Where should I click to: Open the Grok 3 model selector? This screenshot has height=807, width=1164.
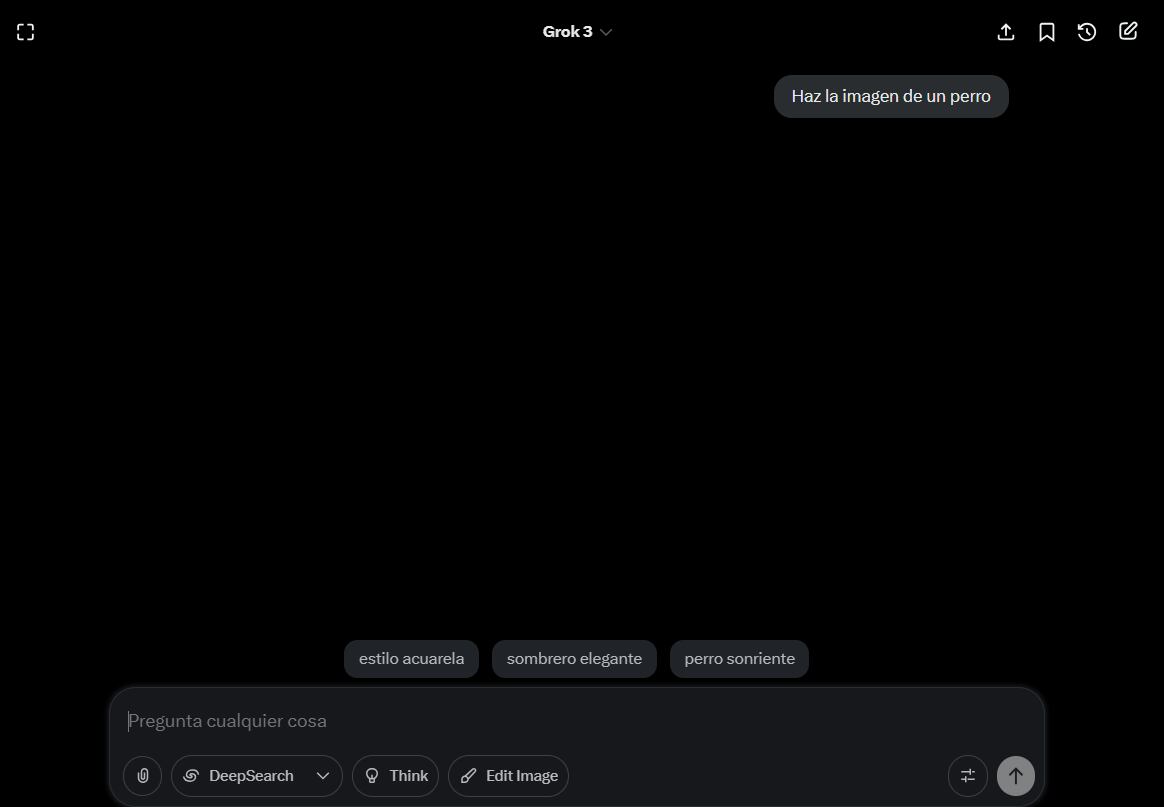coord(577,31)
